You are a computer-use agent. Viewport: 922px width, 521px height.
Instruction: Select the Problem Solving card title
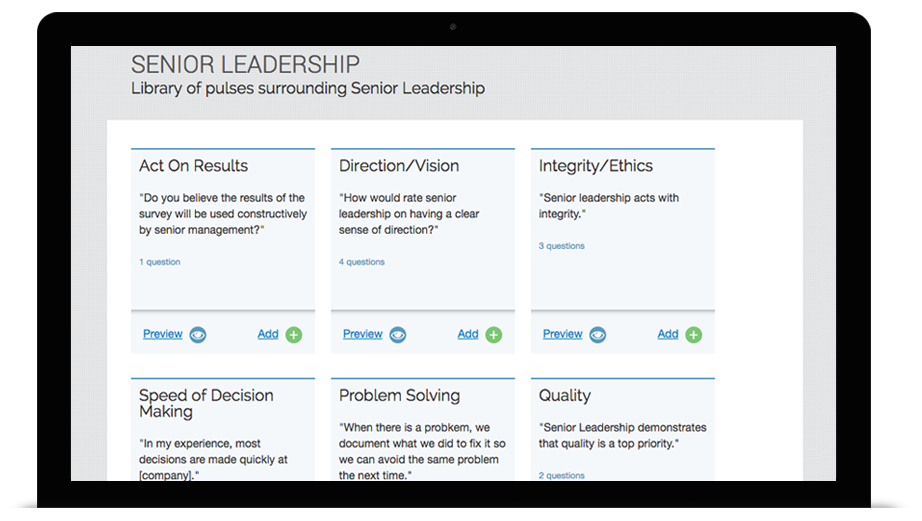coord(399,396)
